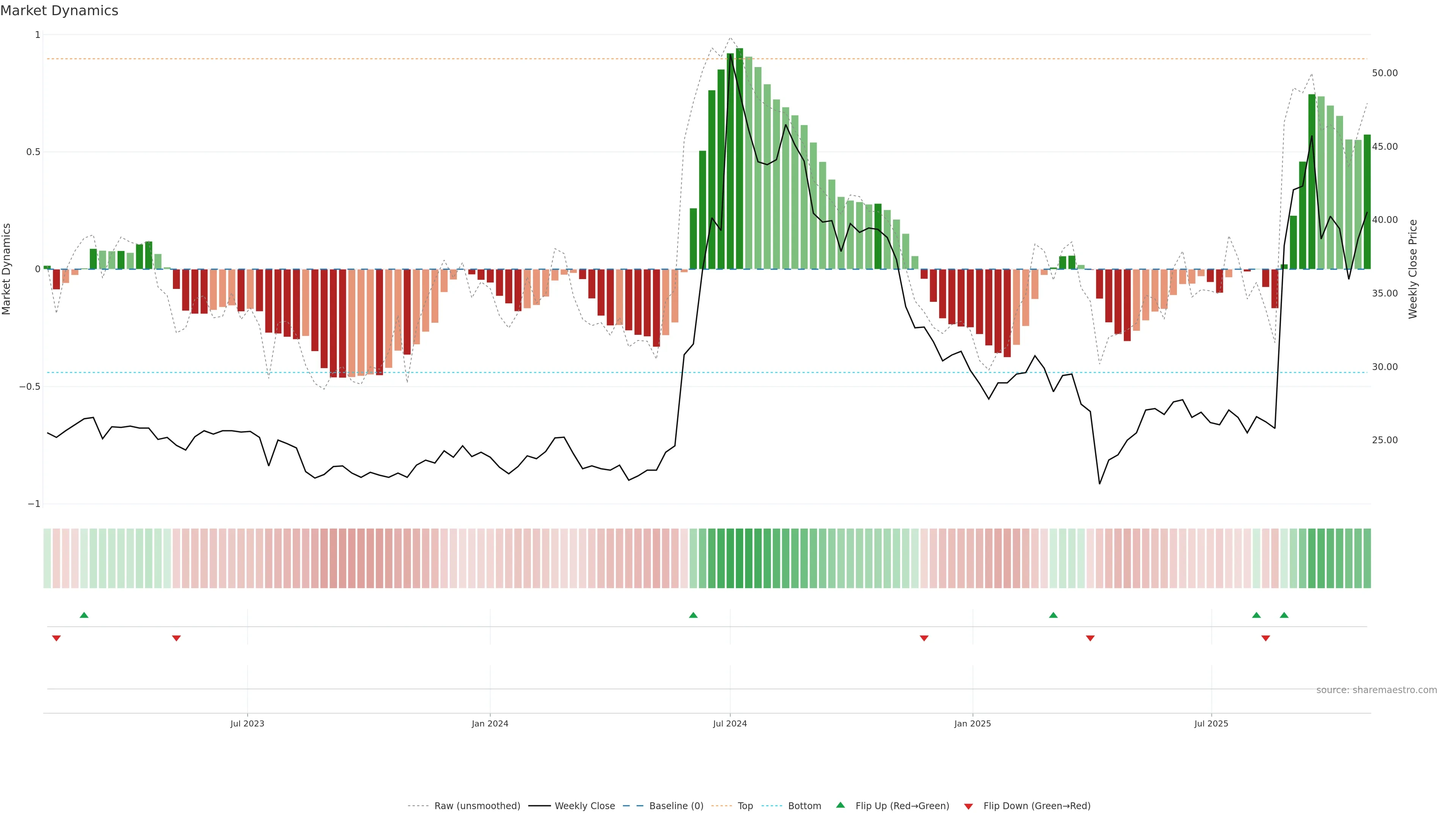The height and width of the screenshot is (819, 1456).
Task: Click the rightmost dark green heat strip cell
Action: [x=1367, y=559]
